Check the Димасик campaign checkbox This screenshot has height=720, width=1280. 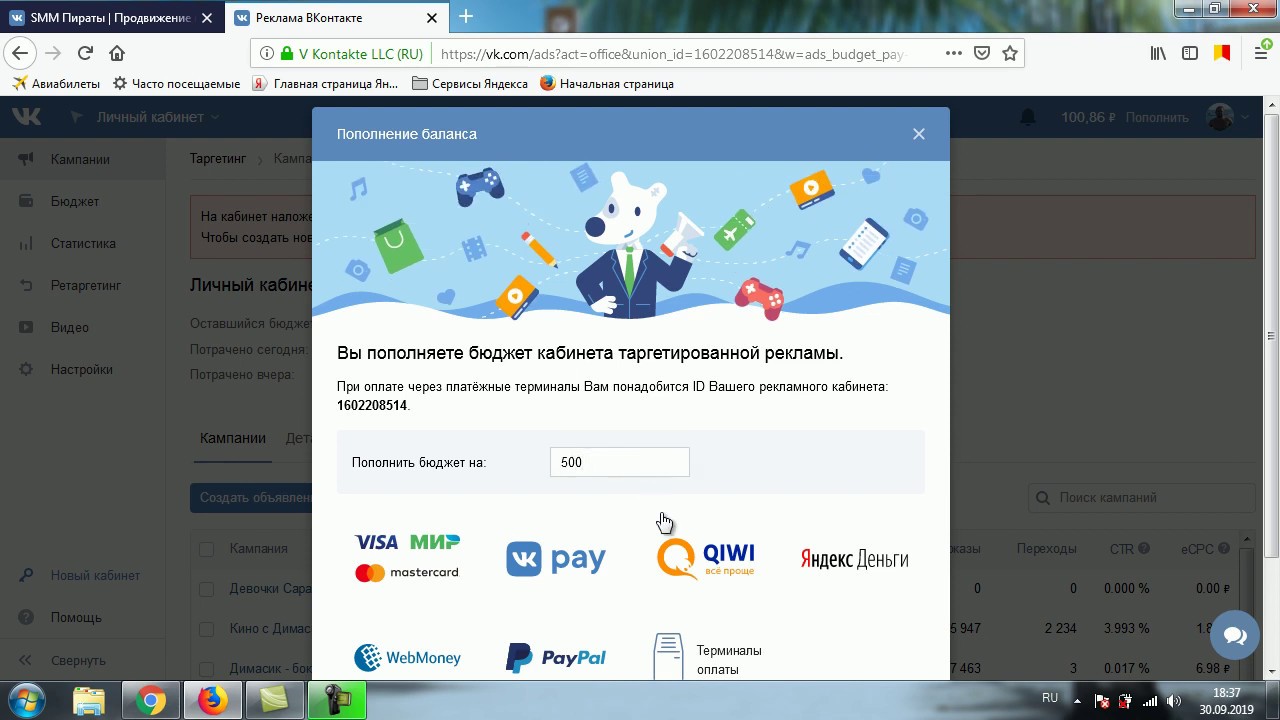[206, 668]
